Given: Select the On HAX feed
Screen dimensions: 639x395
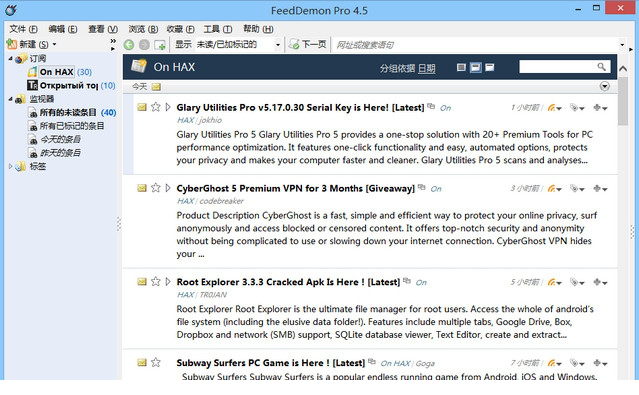Looking at the screenshot, I should [57, 72].
